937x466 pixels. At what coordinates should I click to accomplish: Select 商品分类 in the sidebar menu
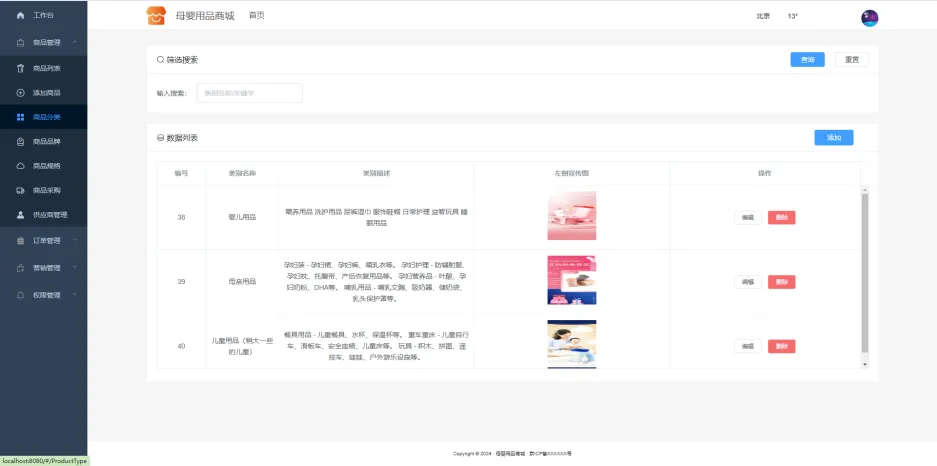click(x=46, y=117)
